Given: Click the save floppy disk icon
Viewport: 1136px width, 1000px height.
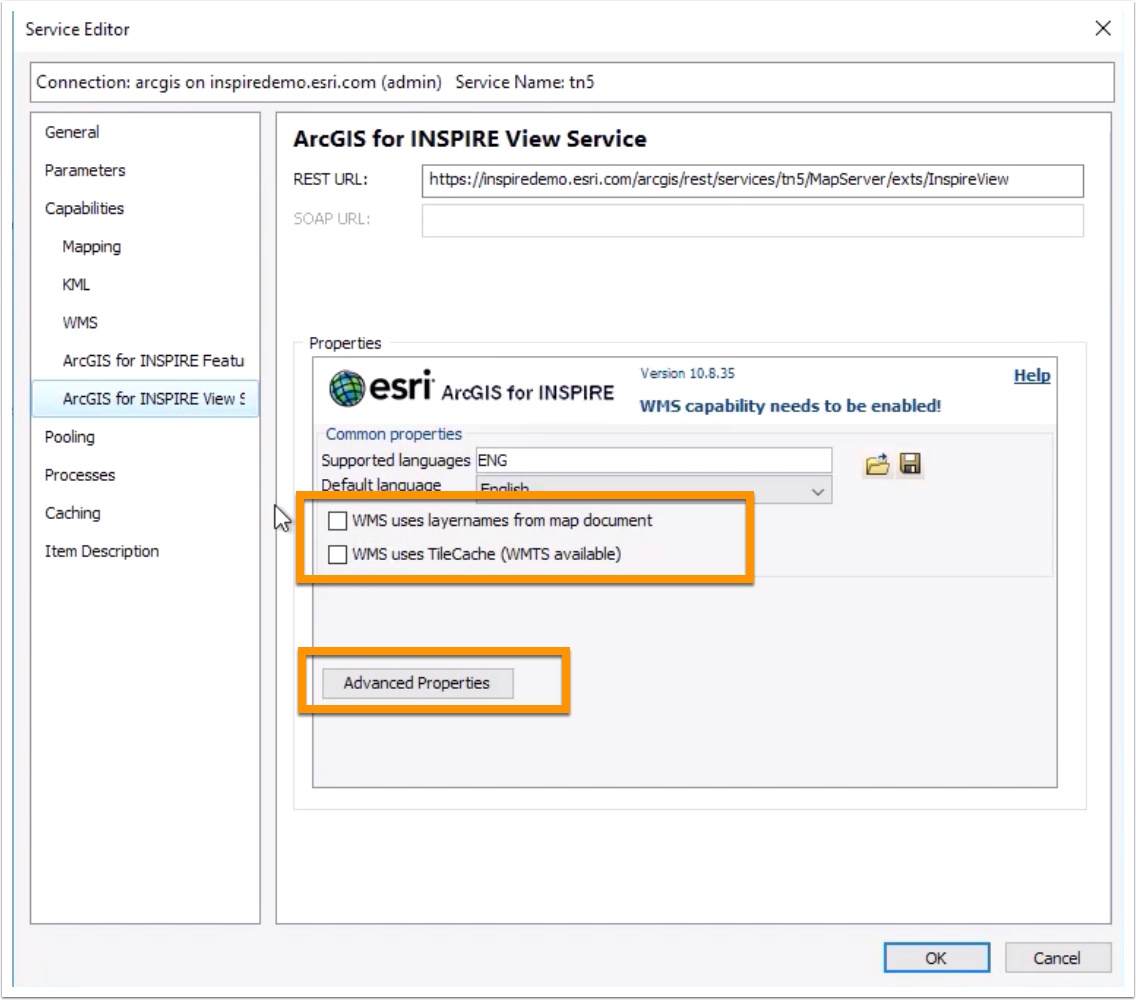Looking at the screenshot, I should point(910,464).
